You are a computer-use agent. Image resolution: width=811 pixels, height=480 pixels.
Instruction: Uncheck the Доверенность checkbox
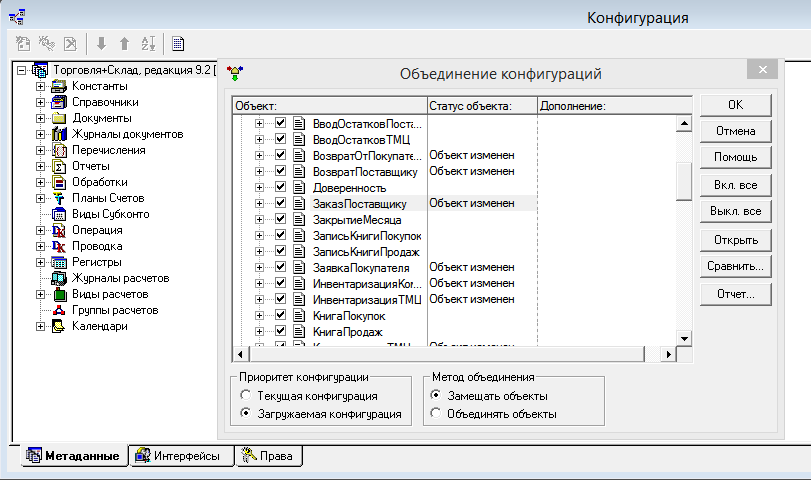click(281, 187)
